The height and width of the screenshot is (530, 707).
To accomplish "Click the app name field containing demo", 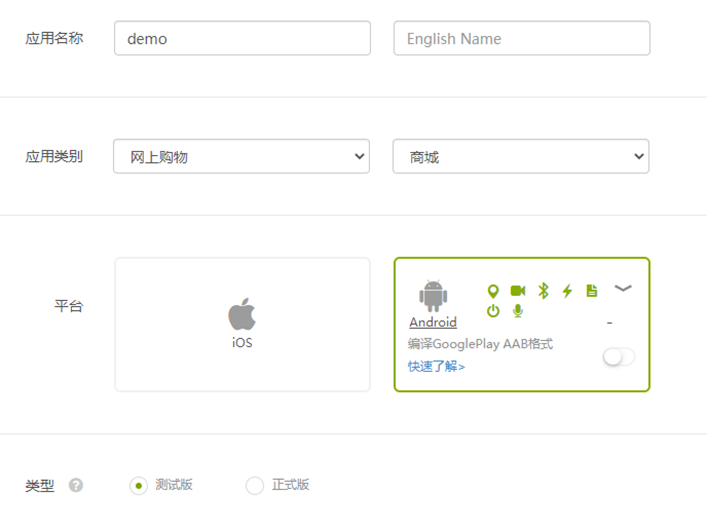I will pos(242,39).
